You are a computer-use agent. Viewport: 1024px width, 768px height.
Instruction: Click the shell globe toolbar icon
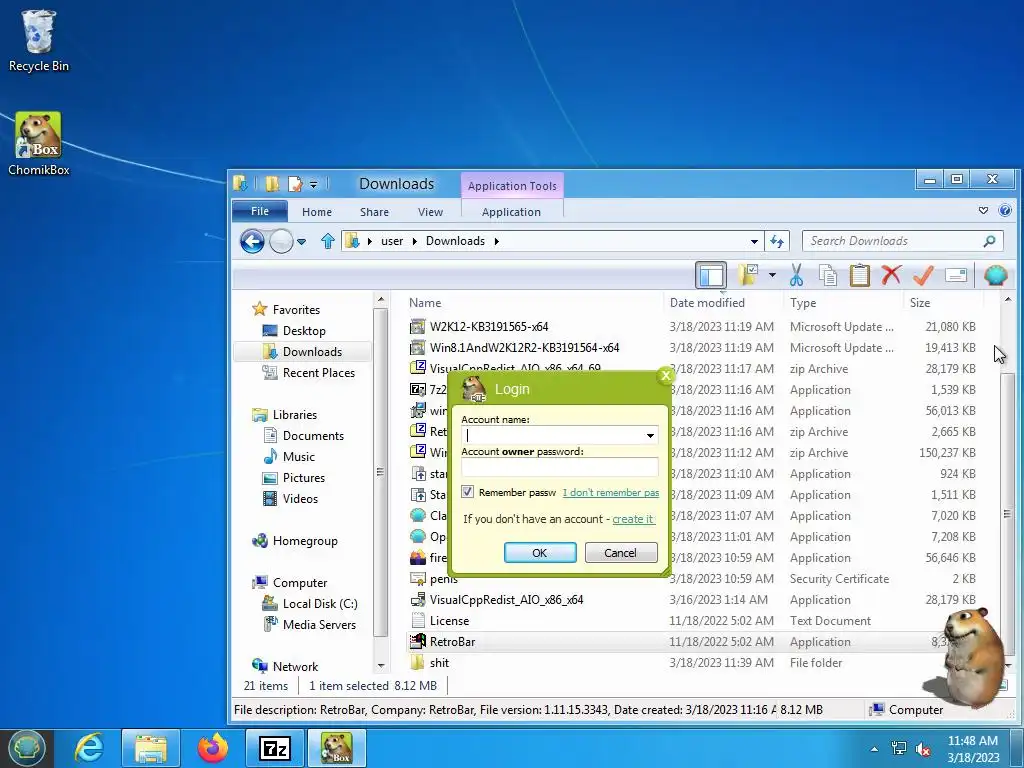(995, 276)
